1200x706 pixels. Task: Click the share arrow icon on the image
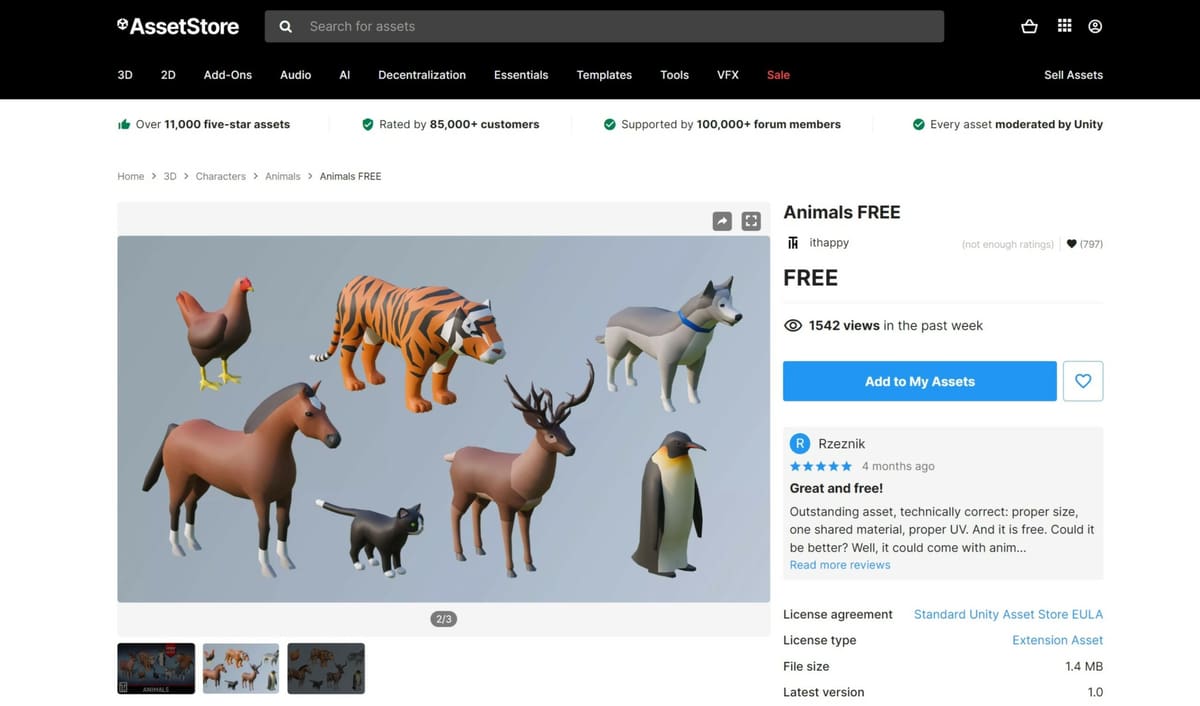click(722, 220)
